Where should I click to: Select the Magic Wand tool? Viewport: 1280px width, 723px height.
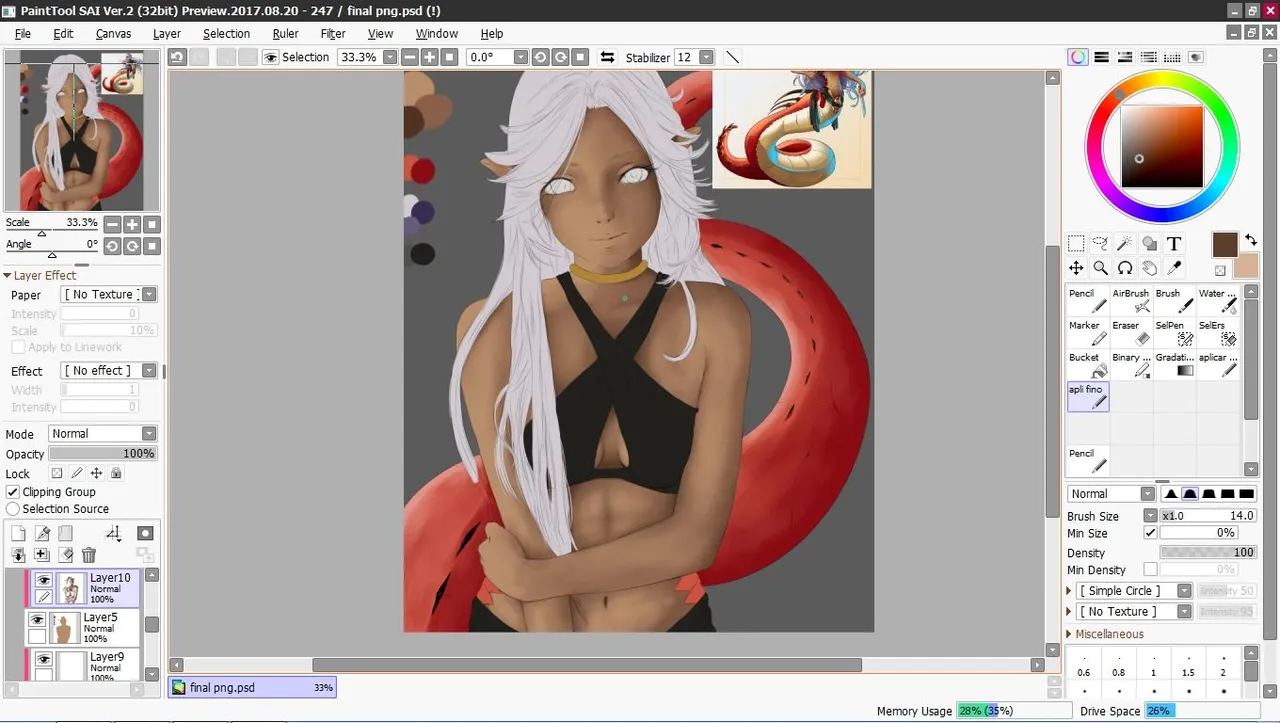(1125, 243)
